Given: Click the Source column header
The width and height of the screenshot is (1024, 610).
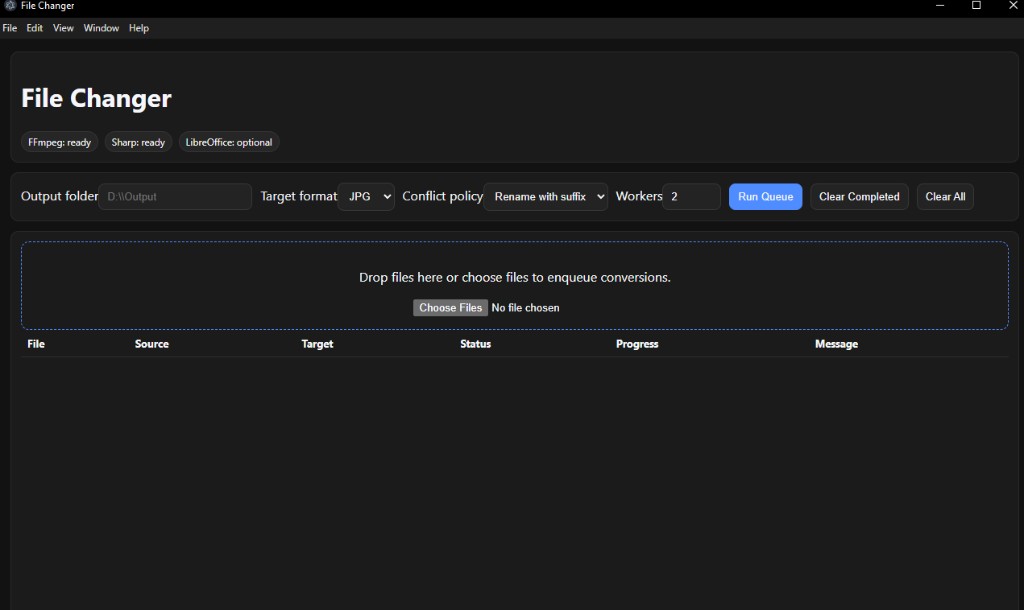Looking at the screenshot, I should click(x=152, y=344).
